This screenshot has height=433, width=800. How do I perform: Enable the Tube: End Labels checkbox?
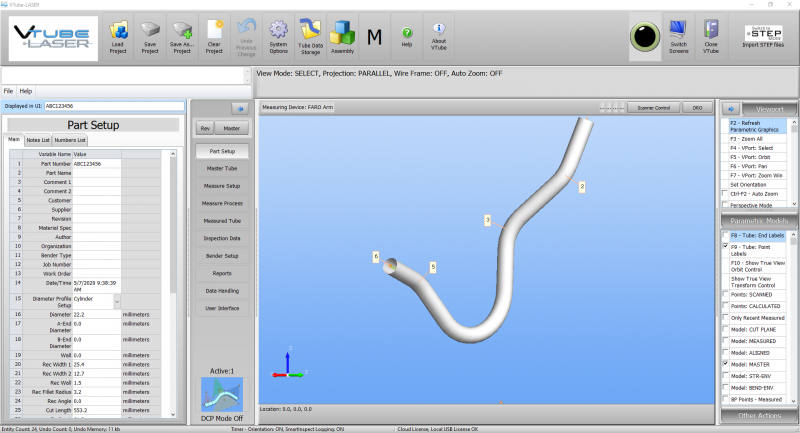point(726,235)
